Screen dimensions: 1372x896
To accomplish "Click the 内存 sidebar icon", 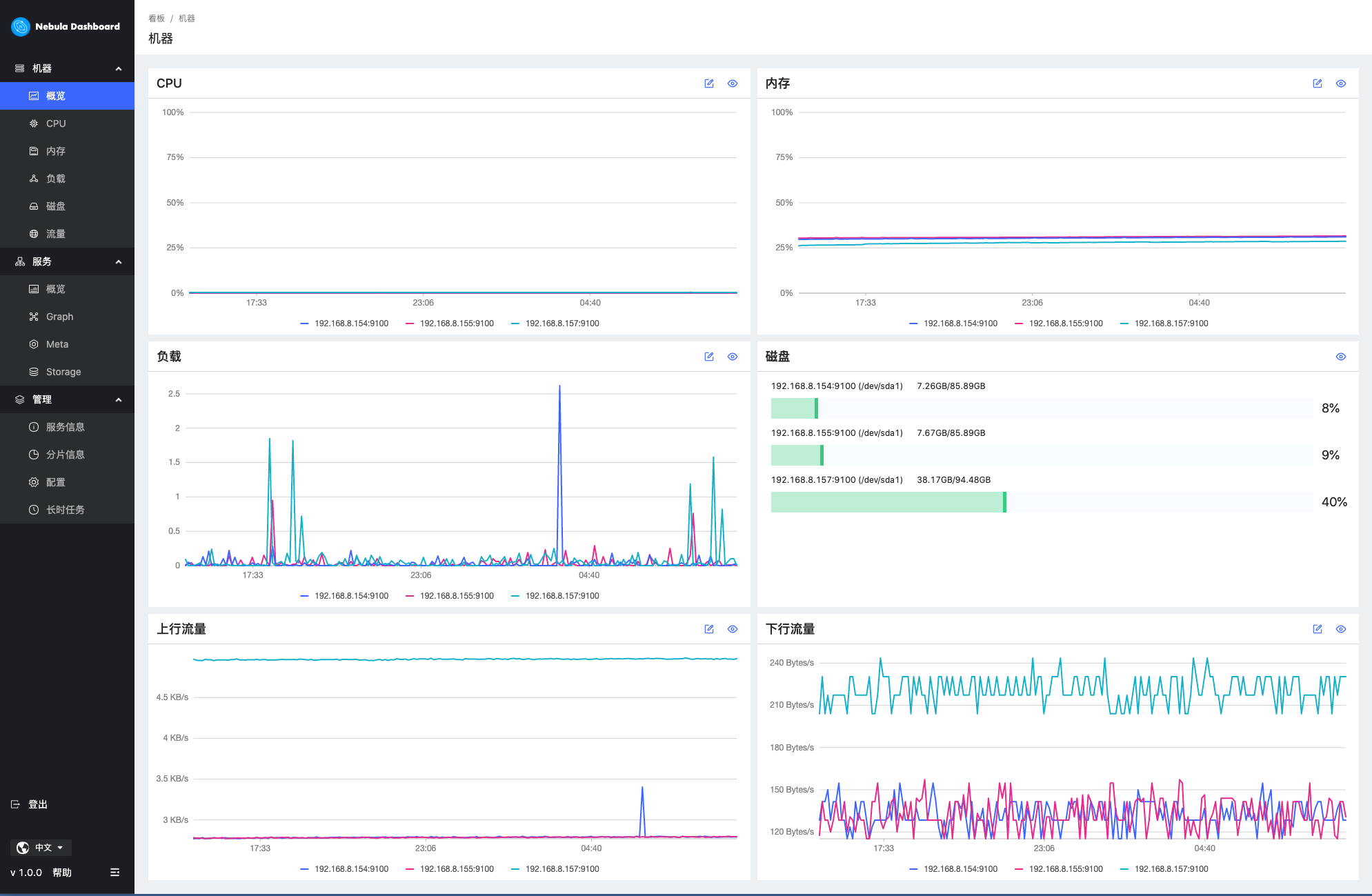I will [x=34, y=151].
